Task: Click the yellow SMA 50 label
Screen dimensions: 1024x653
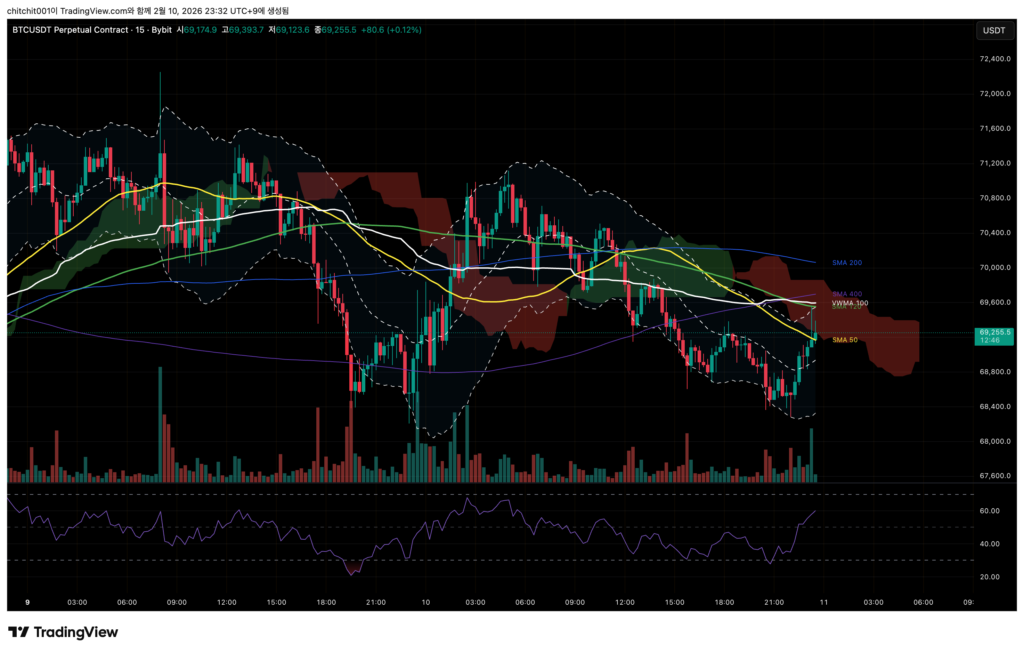Action: 845,340
